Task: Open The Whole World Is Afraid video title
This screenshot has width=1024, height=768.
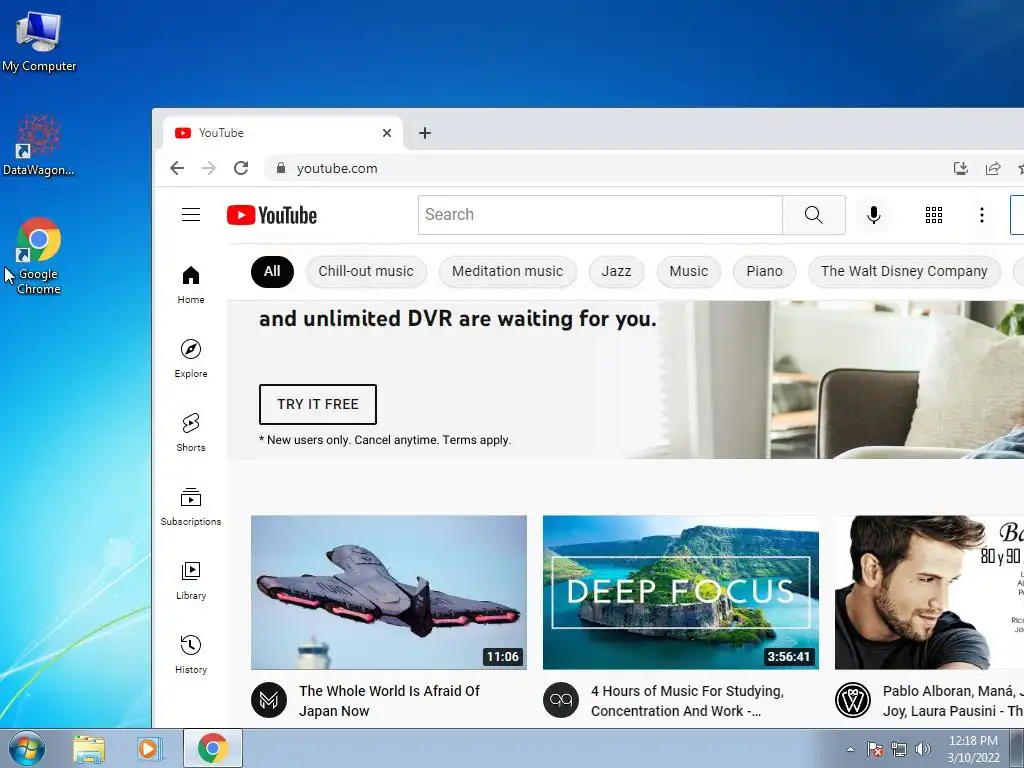Action: (389, 701)
